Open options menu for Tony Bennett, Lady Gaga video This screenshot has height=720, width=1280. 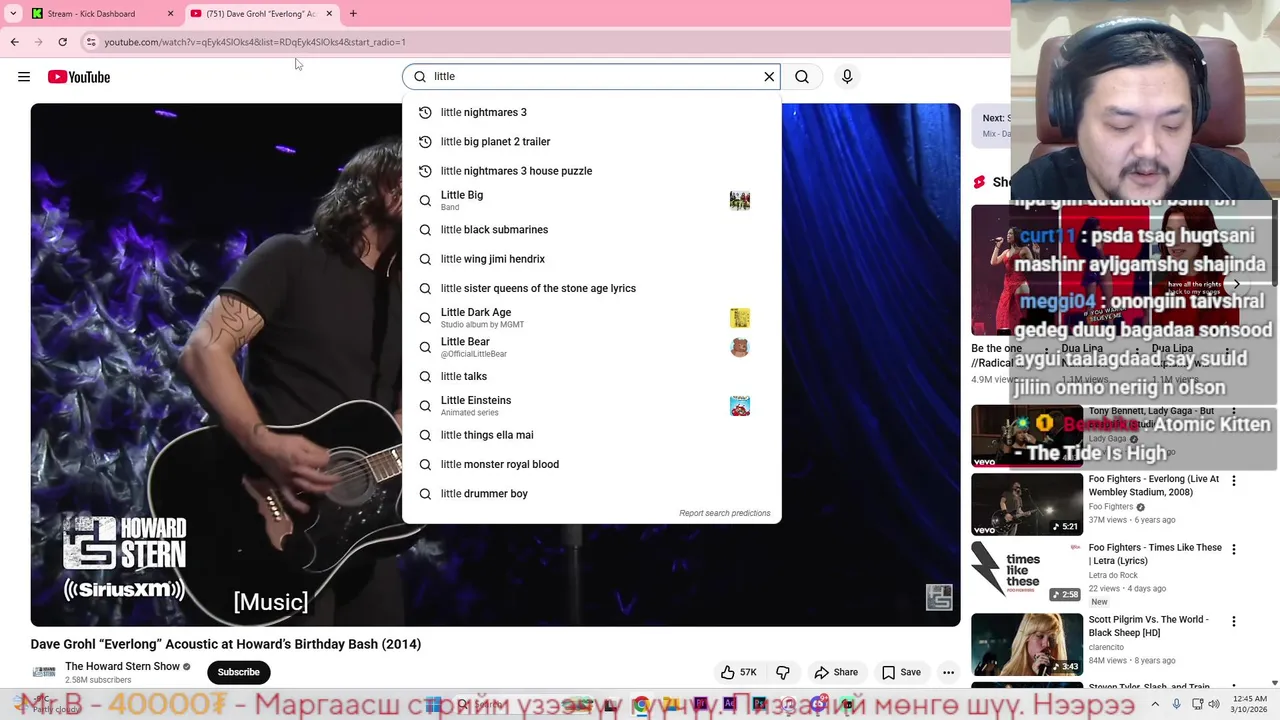[1233, 412]
